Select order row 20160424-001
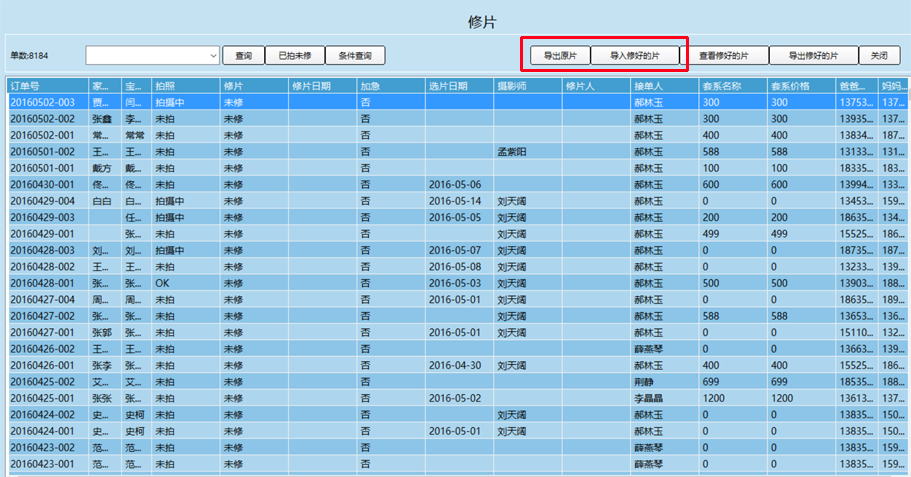 457,431
